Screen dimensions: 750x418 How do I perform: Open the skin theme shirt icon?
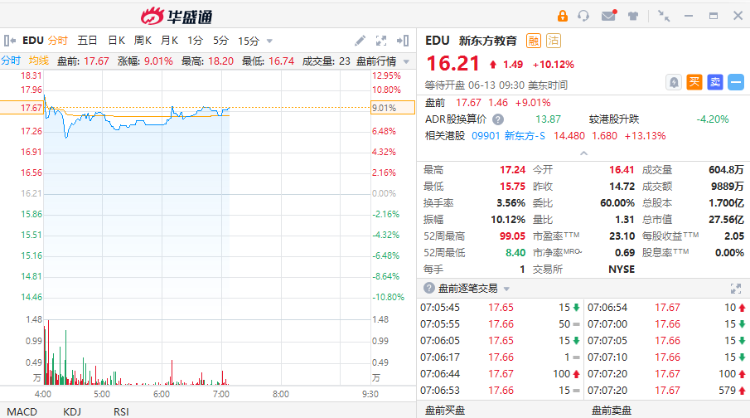point(633,16)
